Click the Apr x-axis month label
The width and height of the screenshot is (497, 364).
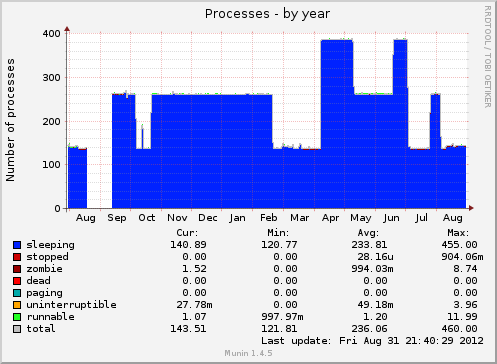click(x=330, y=218)
